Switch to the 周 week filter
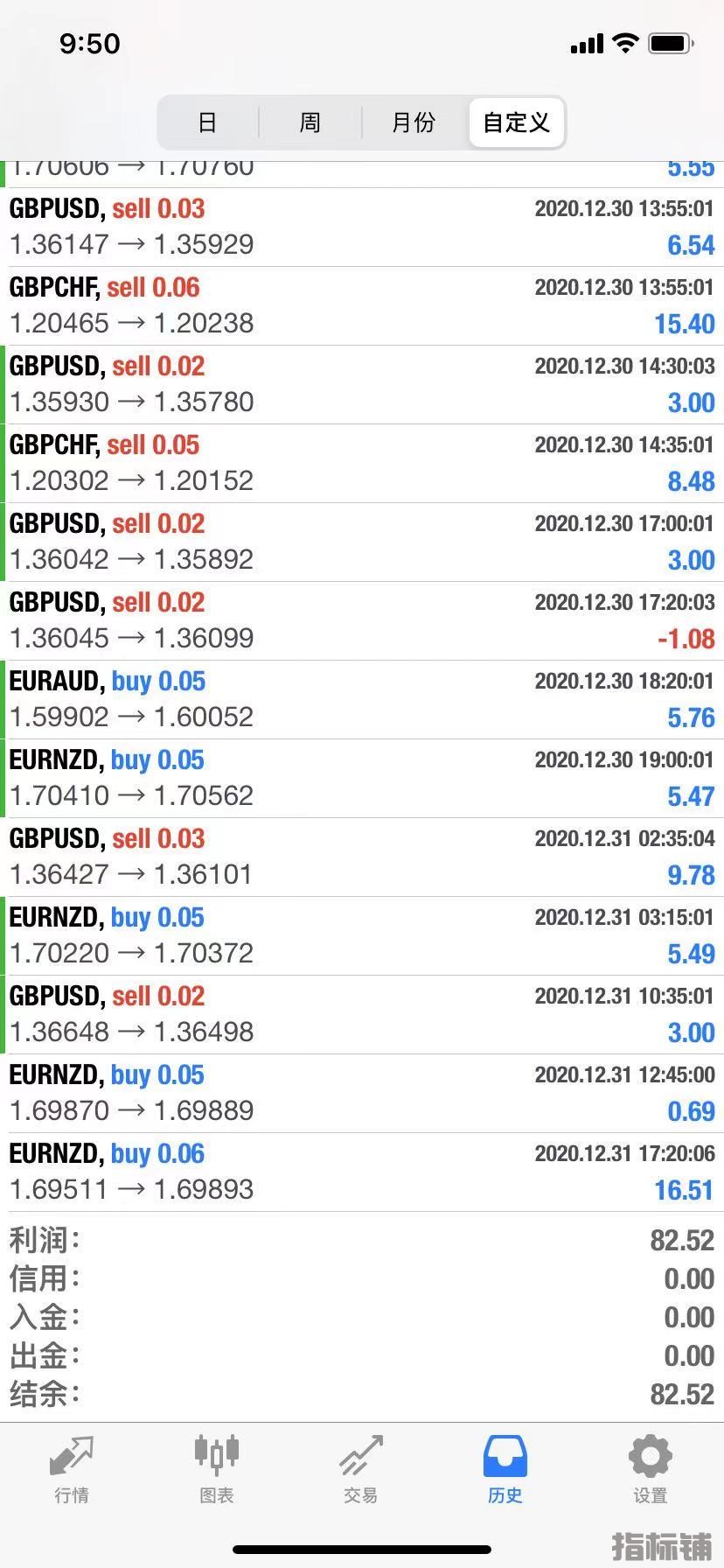 pos(310,122)
